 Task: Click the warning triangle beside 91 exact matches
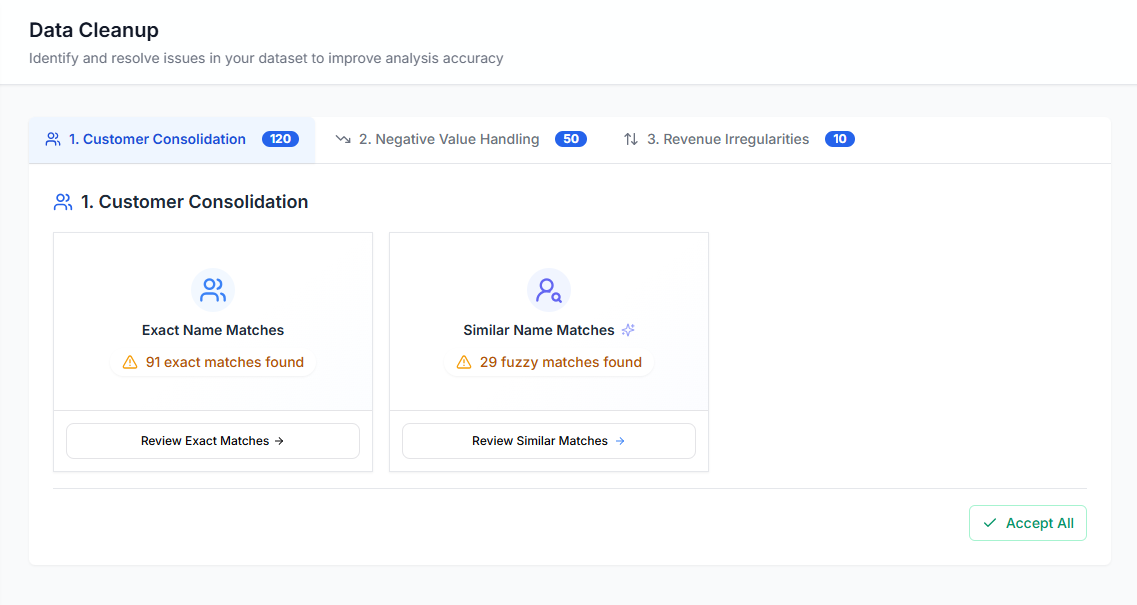[129, 362]
